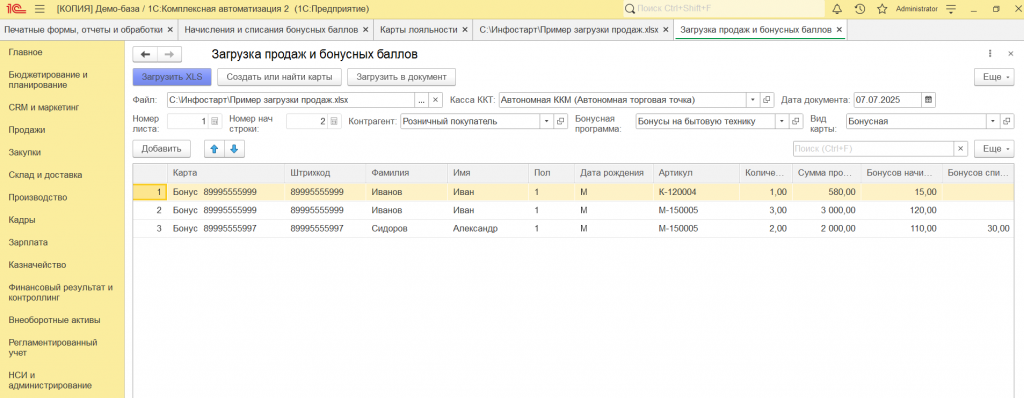Click into the Дата документа field
1024x398 pixels.
[x=887, y=101]
